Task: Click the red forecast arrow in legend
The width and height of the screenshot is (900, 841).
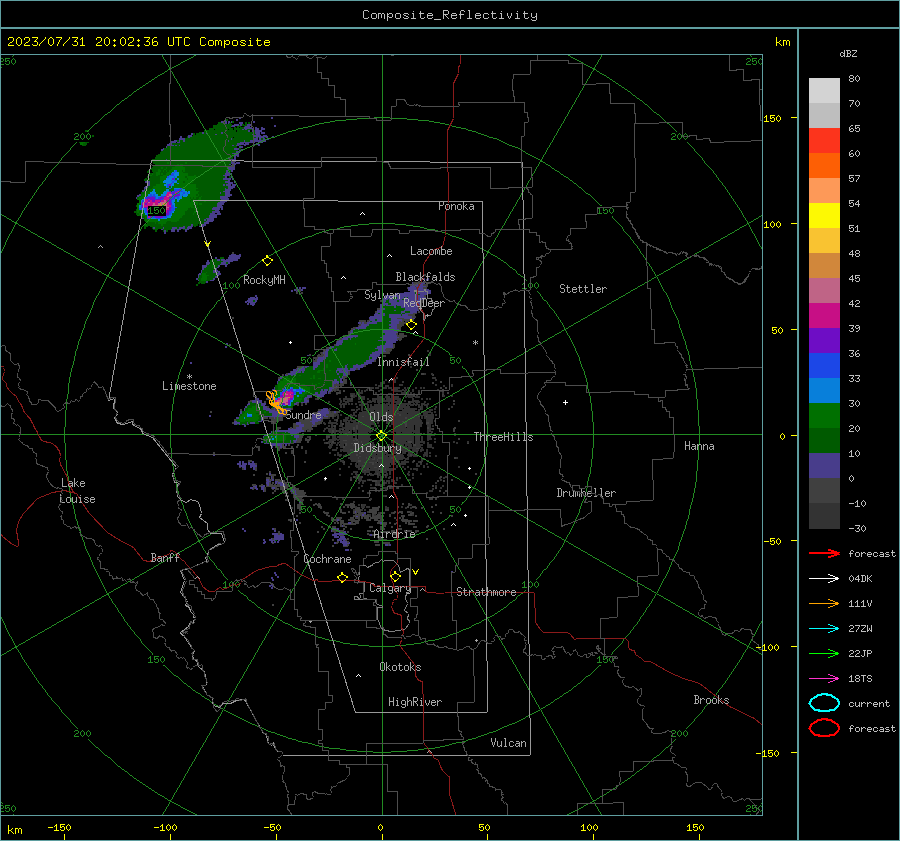Action: pyautogui.click(x=824, y=553)
